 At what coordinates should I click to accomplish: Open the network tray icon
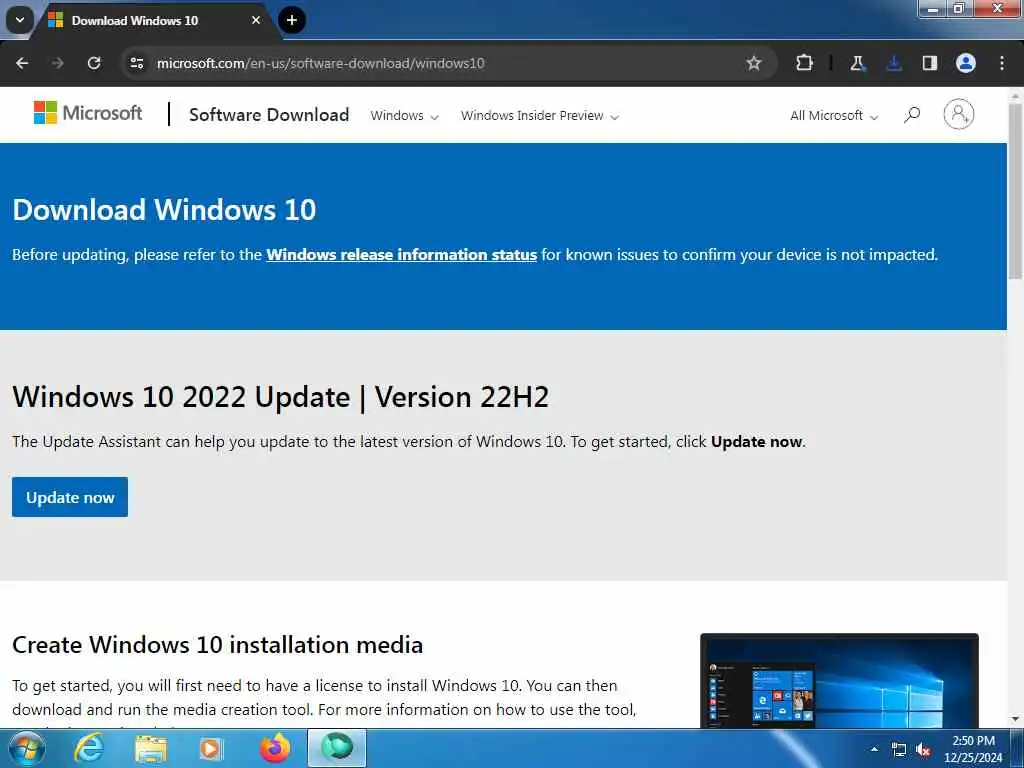[899, 750]
